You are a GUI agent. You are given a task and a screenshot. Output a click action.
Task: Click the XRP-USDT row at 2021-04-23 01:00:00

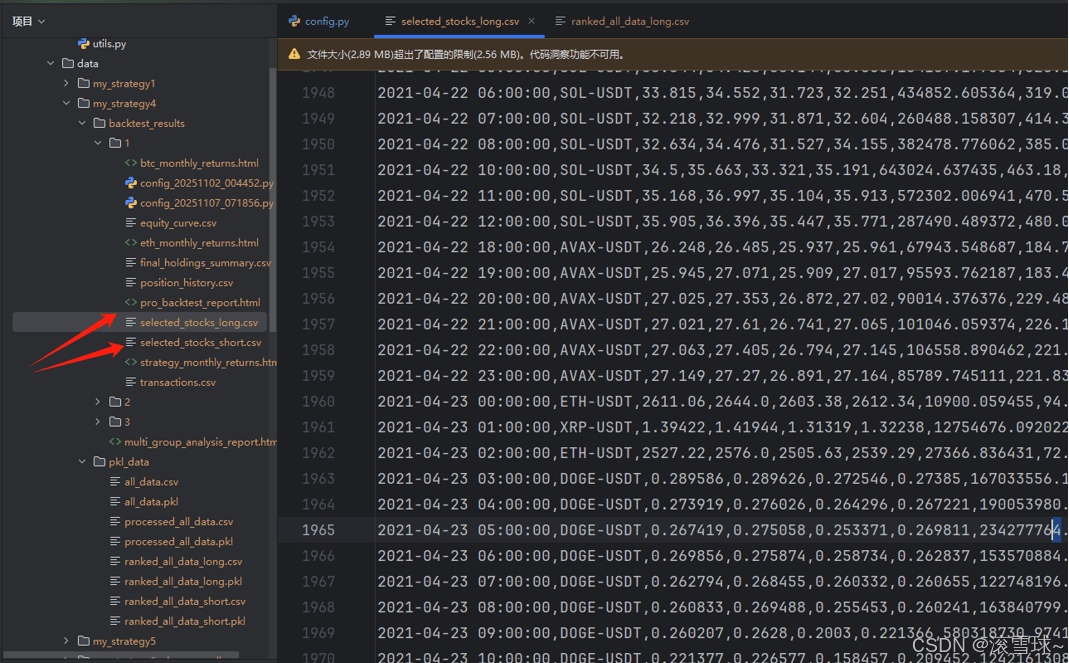pos(723,427)
